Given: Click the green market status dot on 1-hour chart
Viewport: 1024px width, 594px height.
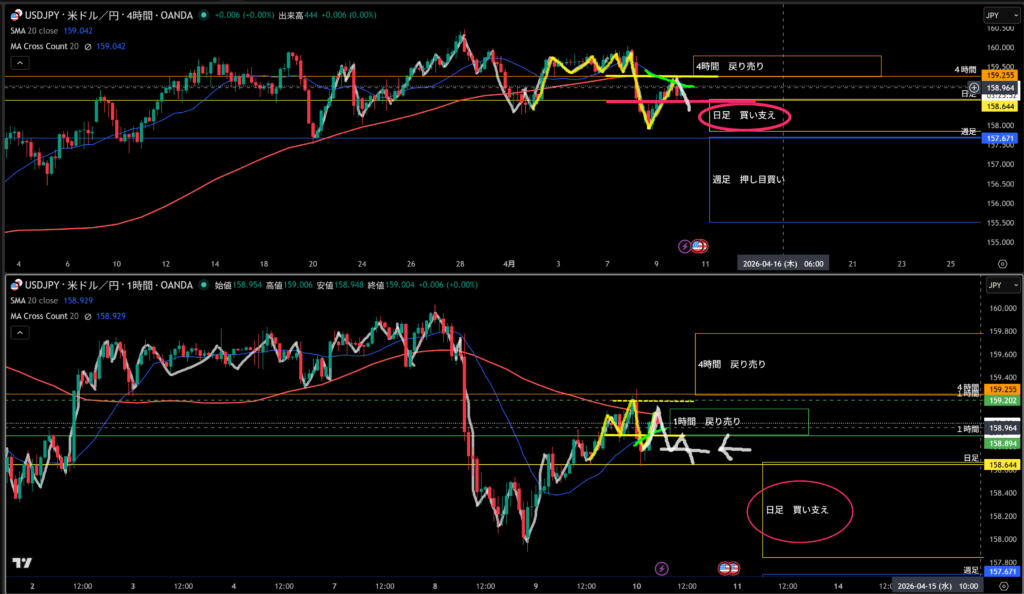Looking at the screenshot, I should (204, 285).
